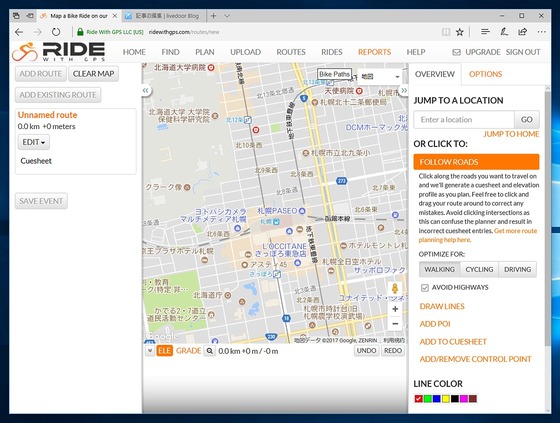Click the site security lock icon
The image size is (560, 423).
tap(80, 32)
